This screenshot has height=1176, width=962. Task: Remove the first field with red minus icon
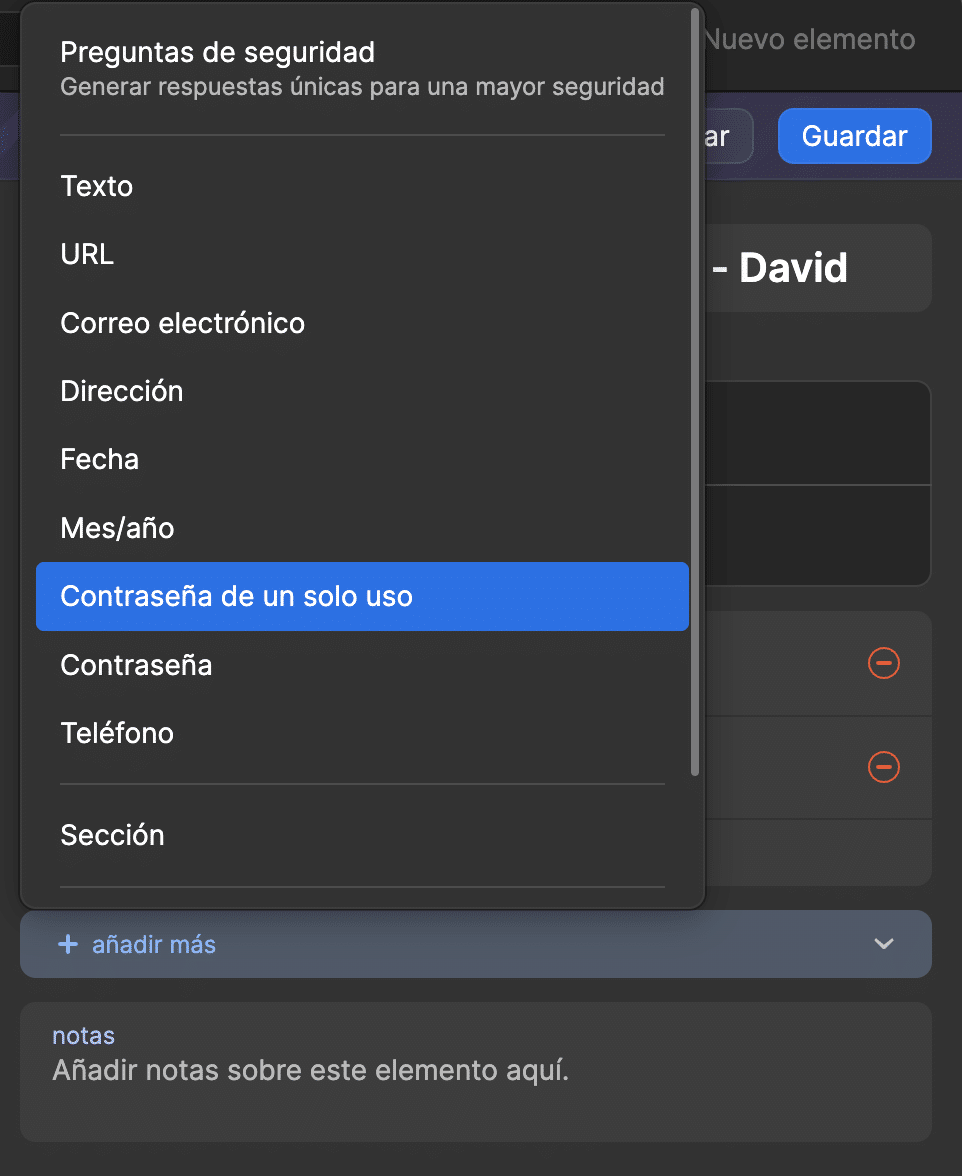883,663
